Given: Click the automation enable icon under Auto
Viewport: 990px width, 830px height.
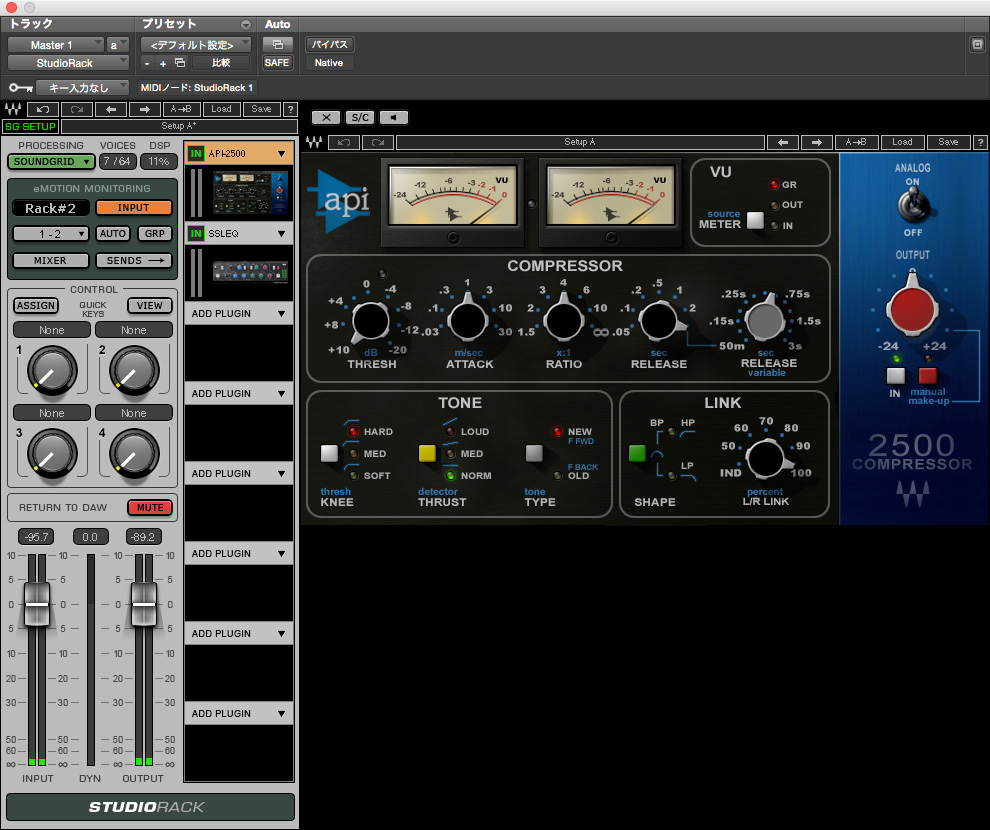Looking at the screenshot, I should pos(278,45).
